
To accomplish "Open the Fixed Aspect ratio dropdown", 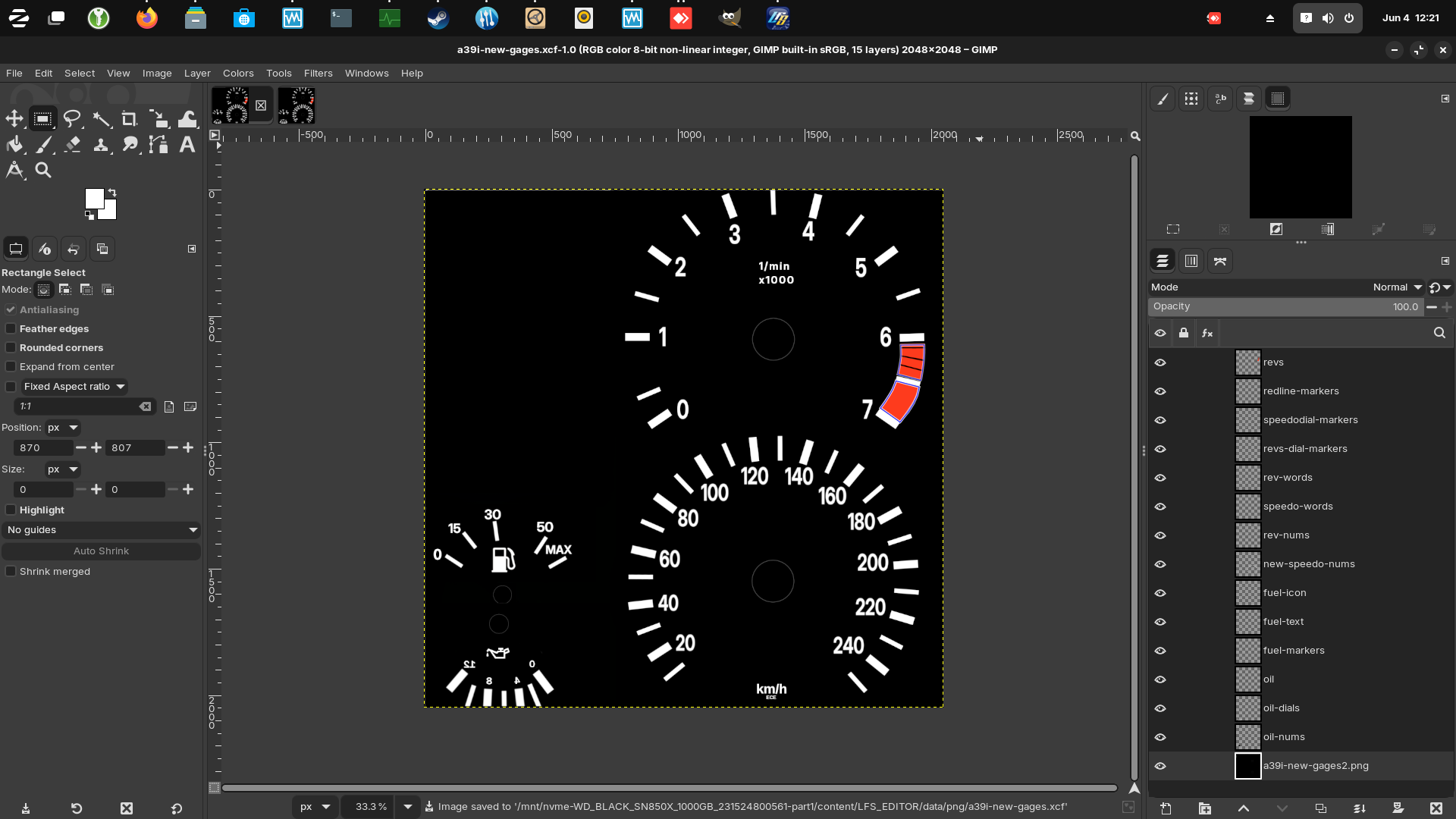I will pos(74,387).
